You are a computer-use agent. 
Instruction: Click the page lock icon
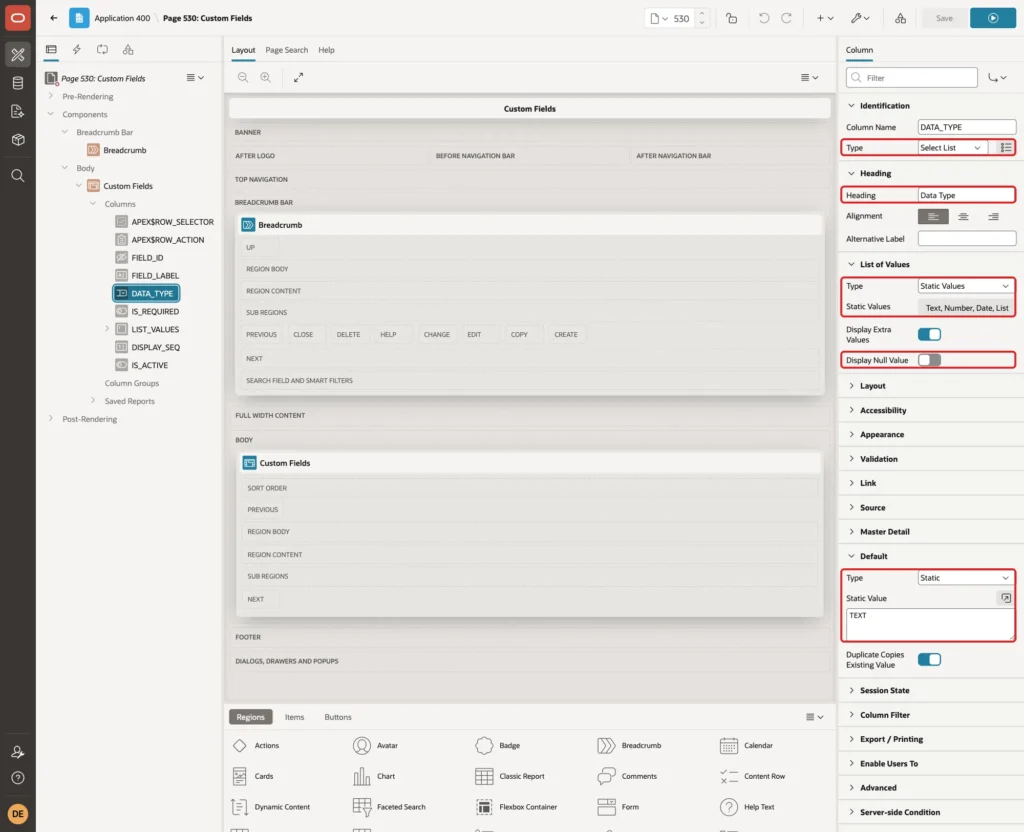[731, 18]
